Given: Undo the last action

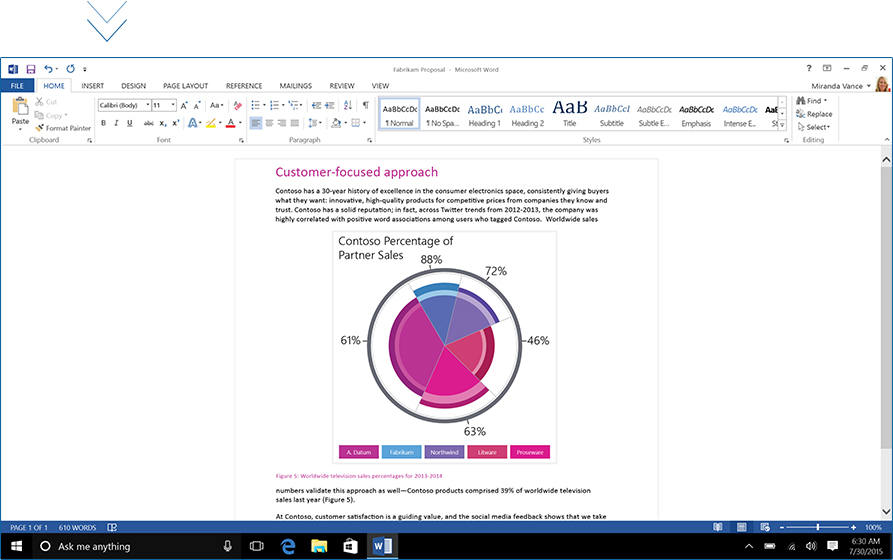Looking at the screenshot, I should pyautogui.click(x=48, y=69).
